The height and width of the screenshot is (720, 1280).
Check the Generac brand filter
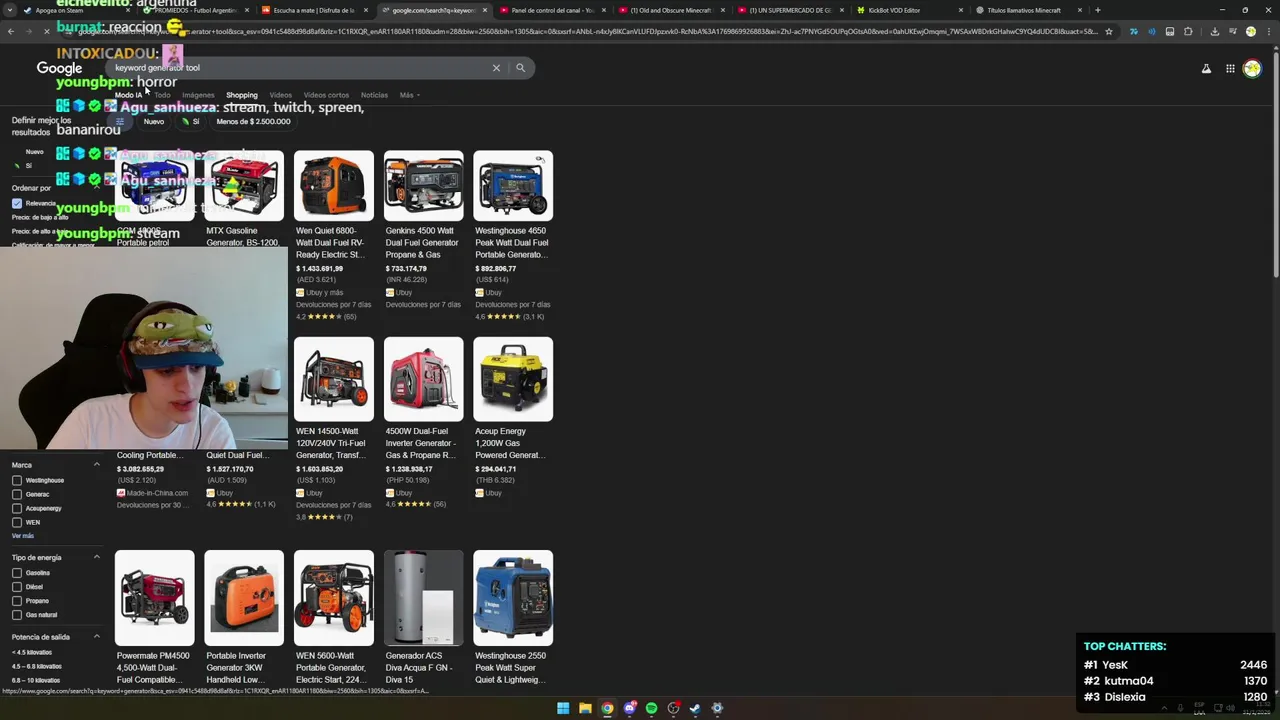pyautogui.click(x=17, y=494)
